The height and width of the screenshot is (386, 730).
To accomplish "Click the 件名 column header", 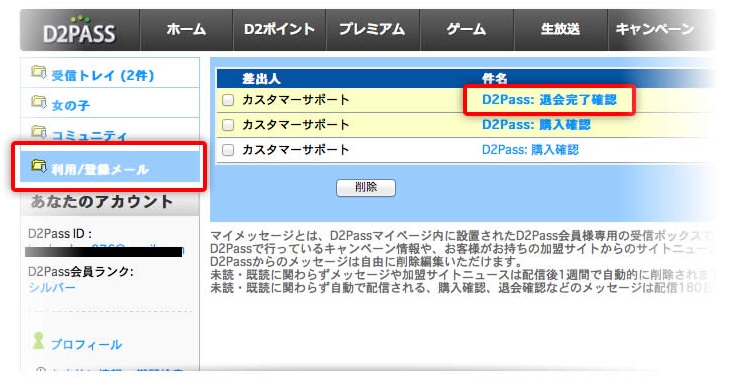I will [x=494, y=79].
